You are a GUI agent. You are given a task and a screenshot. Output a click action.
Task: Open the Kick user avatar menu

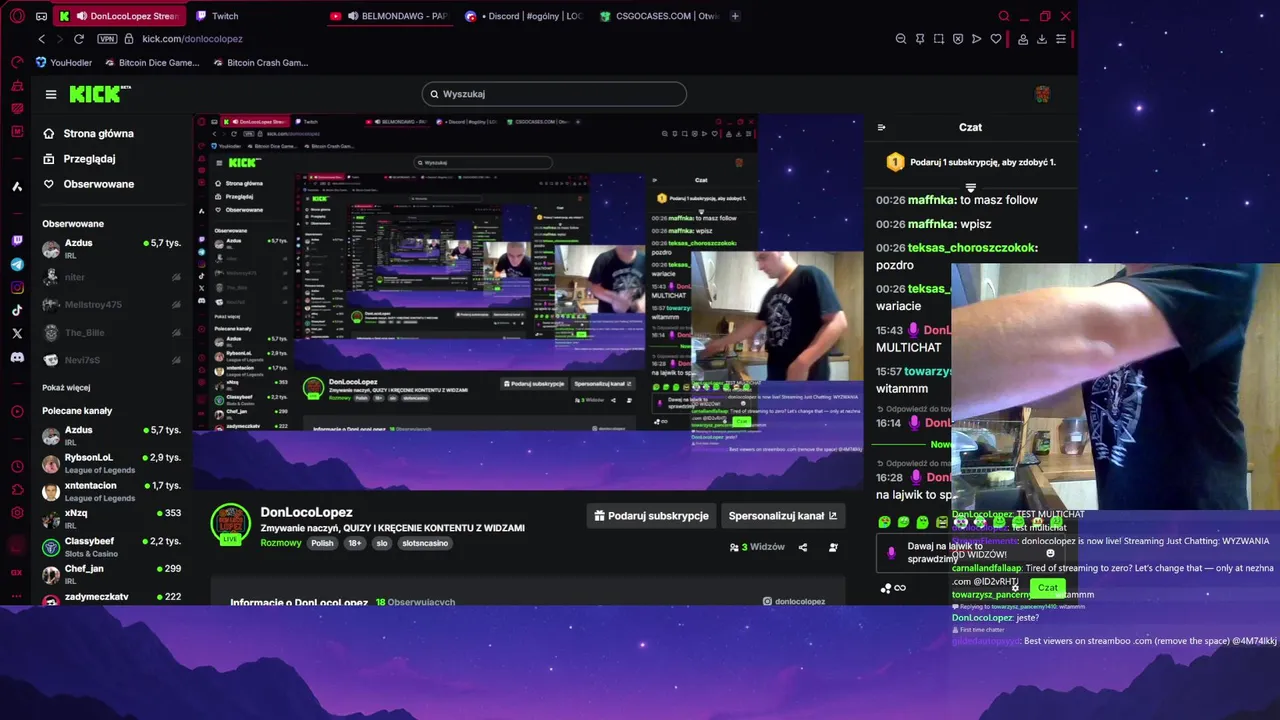pos(1042,94)
